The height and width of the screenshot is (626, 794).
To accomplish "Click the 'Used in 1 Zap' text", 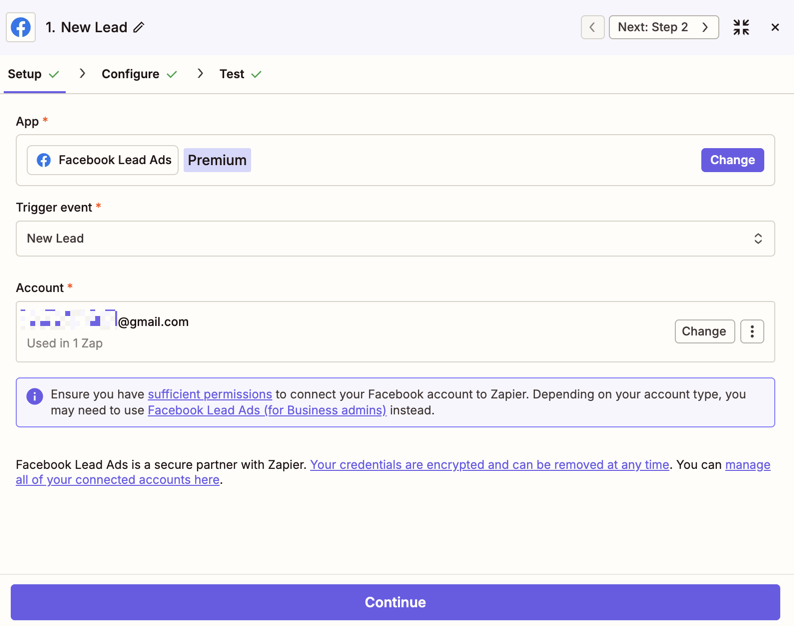I will [x=65, y=343].
